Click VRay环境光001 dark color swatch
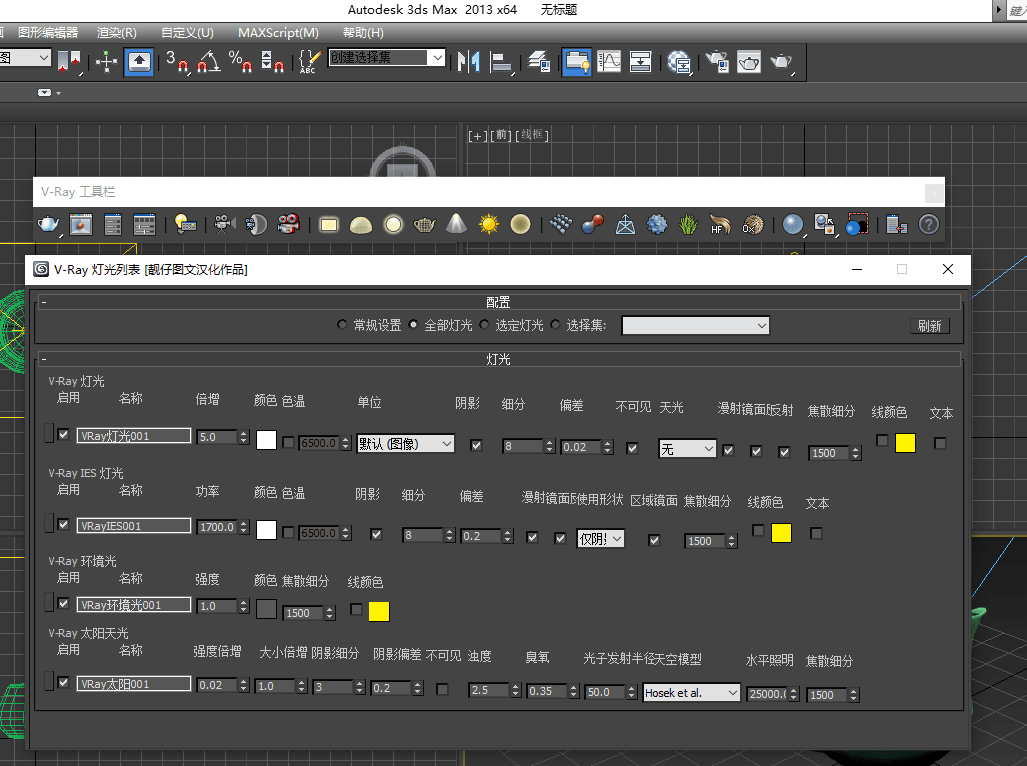This screenshot has height=766, width=1027. tap(266, 609)
